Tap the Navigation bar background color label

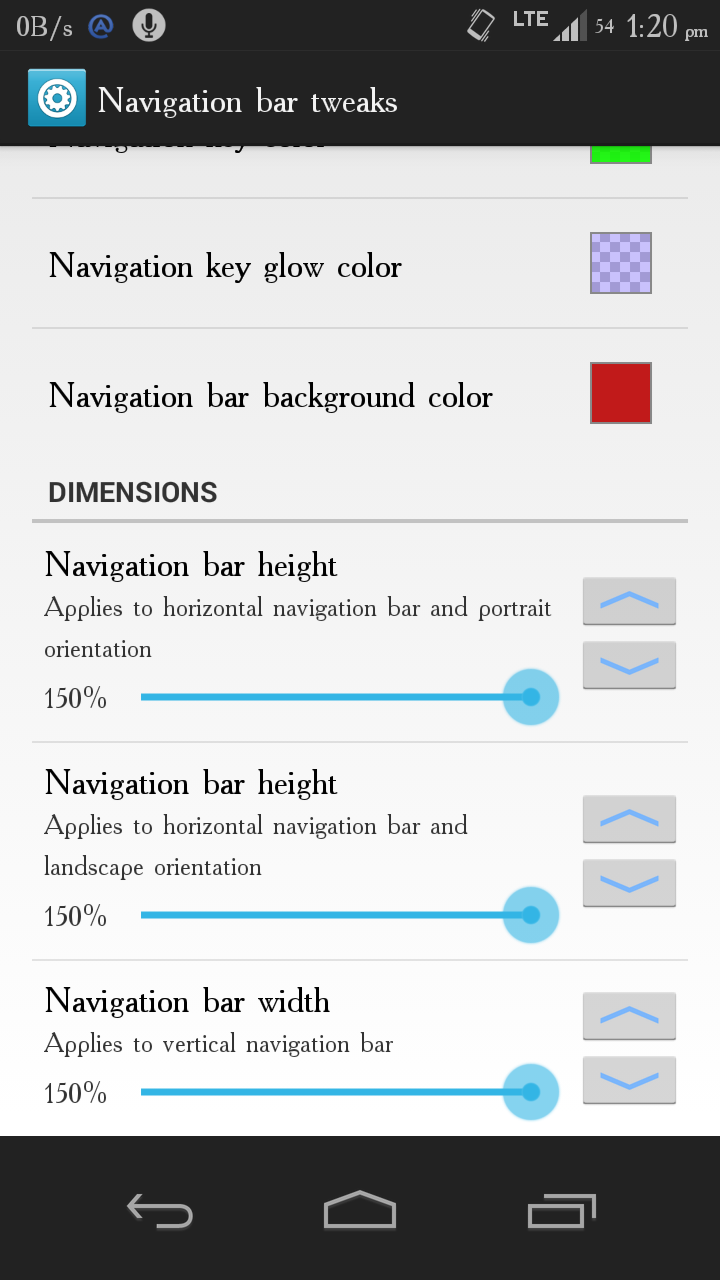[271, 397]
